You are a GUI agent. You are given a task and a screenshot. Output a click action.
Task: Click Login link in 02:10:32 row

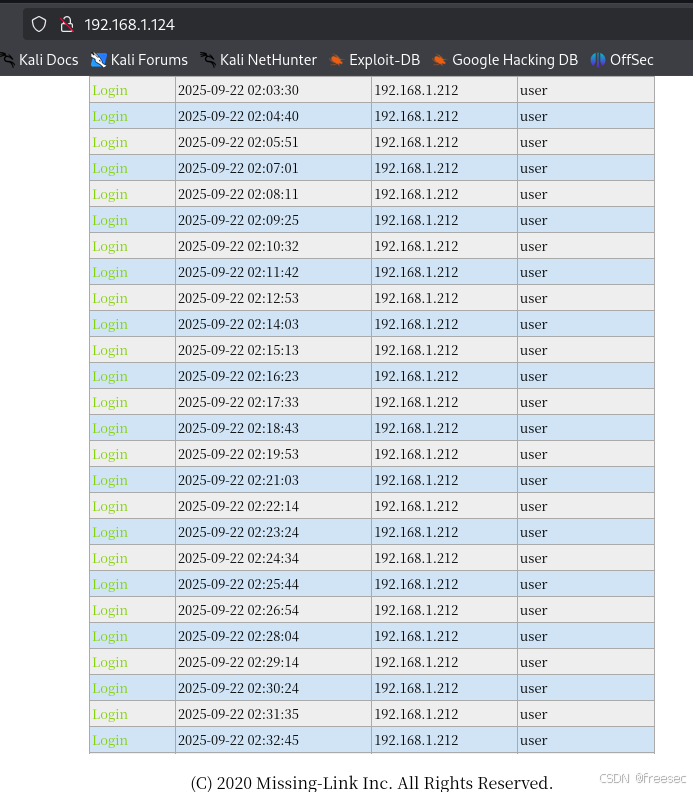point(110,246)
